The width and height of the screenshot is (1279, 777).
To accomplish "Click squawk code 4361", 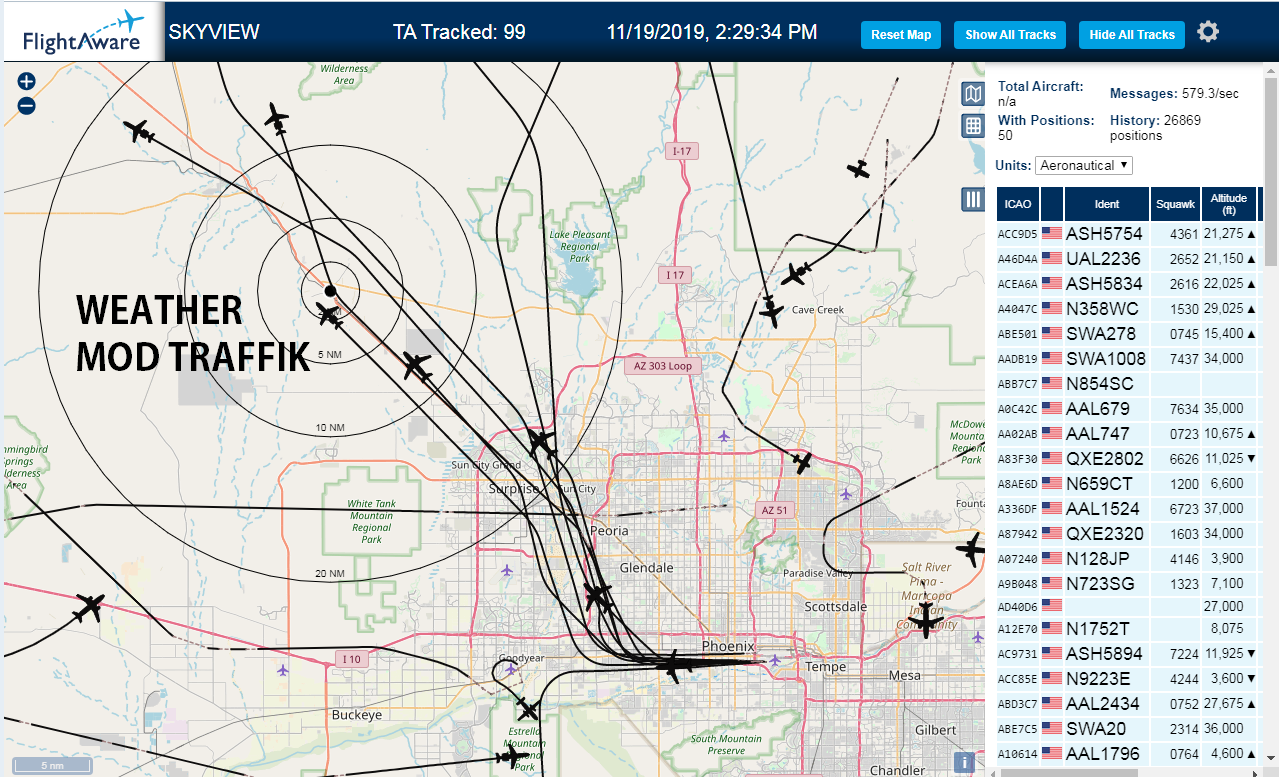I will [x=1183, y=233].
